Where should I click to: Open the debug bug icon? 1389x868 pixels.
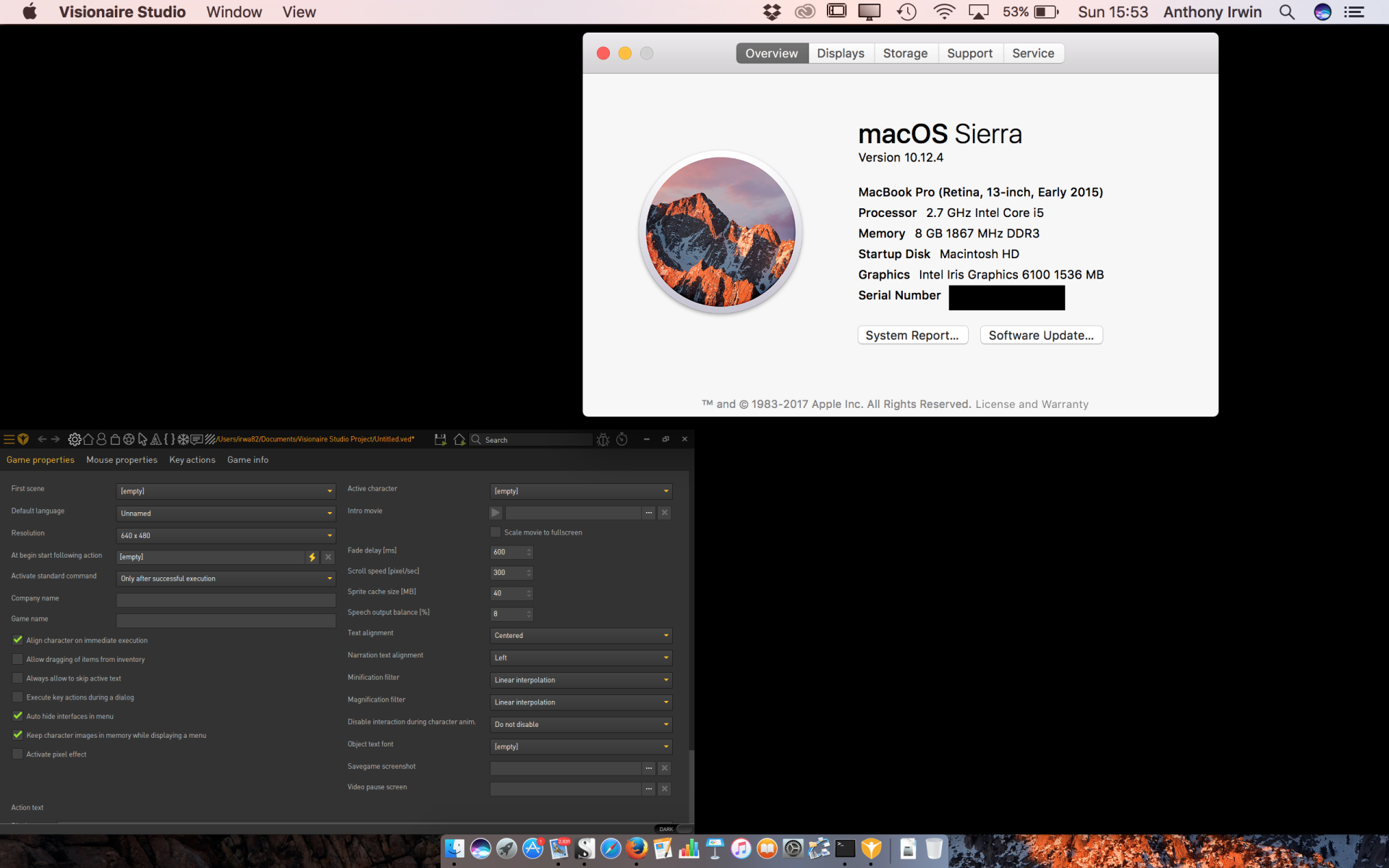tap(603, 439)
